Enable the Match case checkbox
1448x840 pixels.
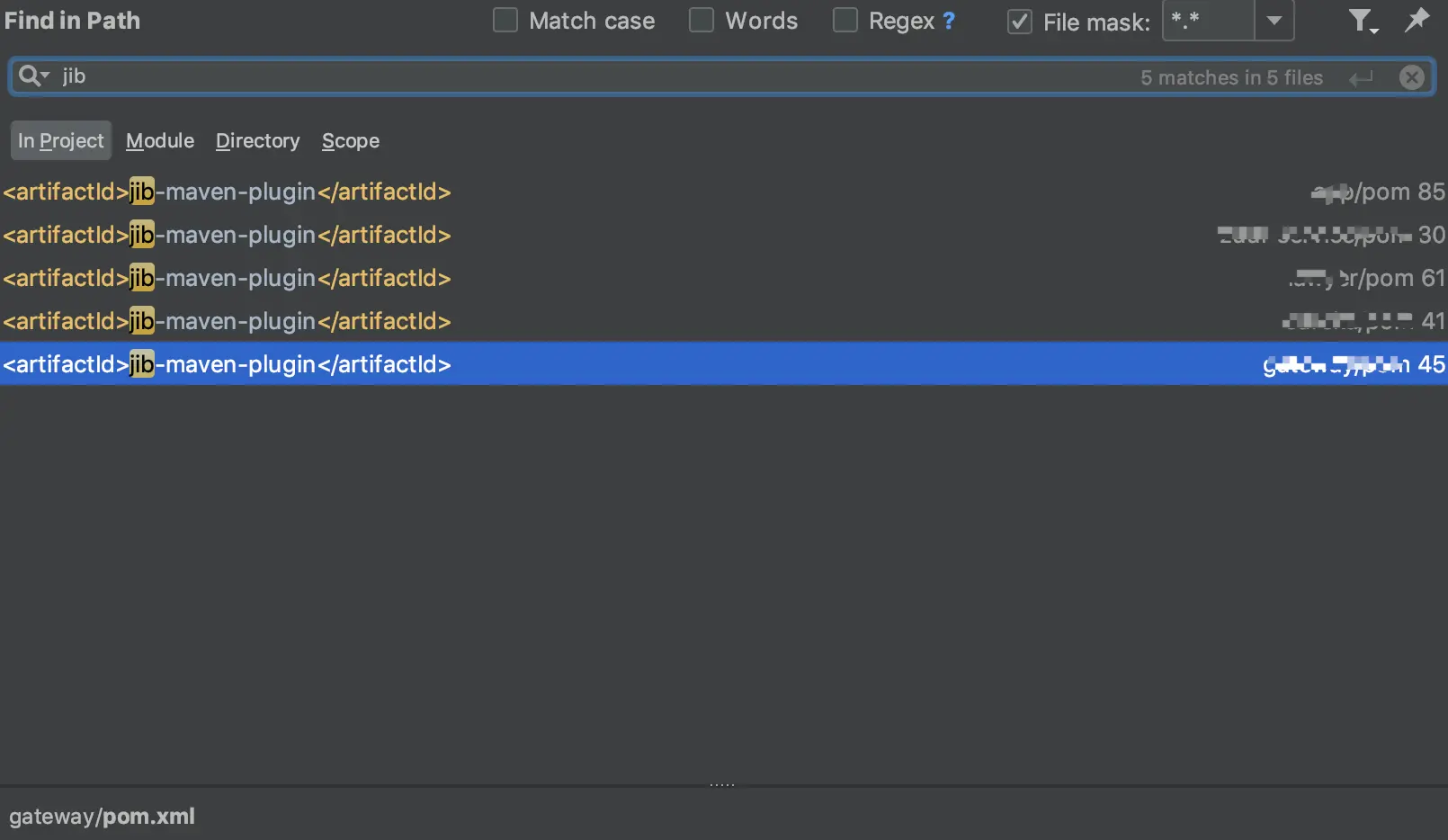(x=505, y=21)
